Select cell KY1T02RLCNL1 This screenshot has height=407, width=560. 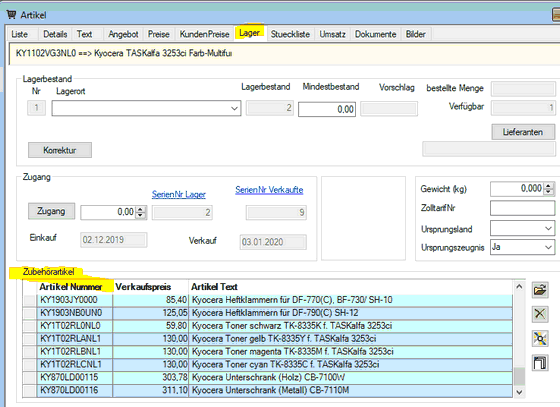click(74, 364)
